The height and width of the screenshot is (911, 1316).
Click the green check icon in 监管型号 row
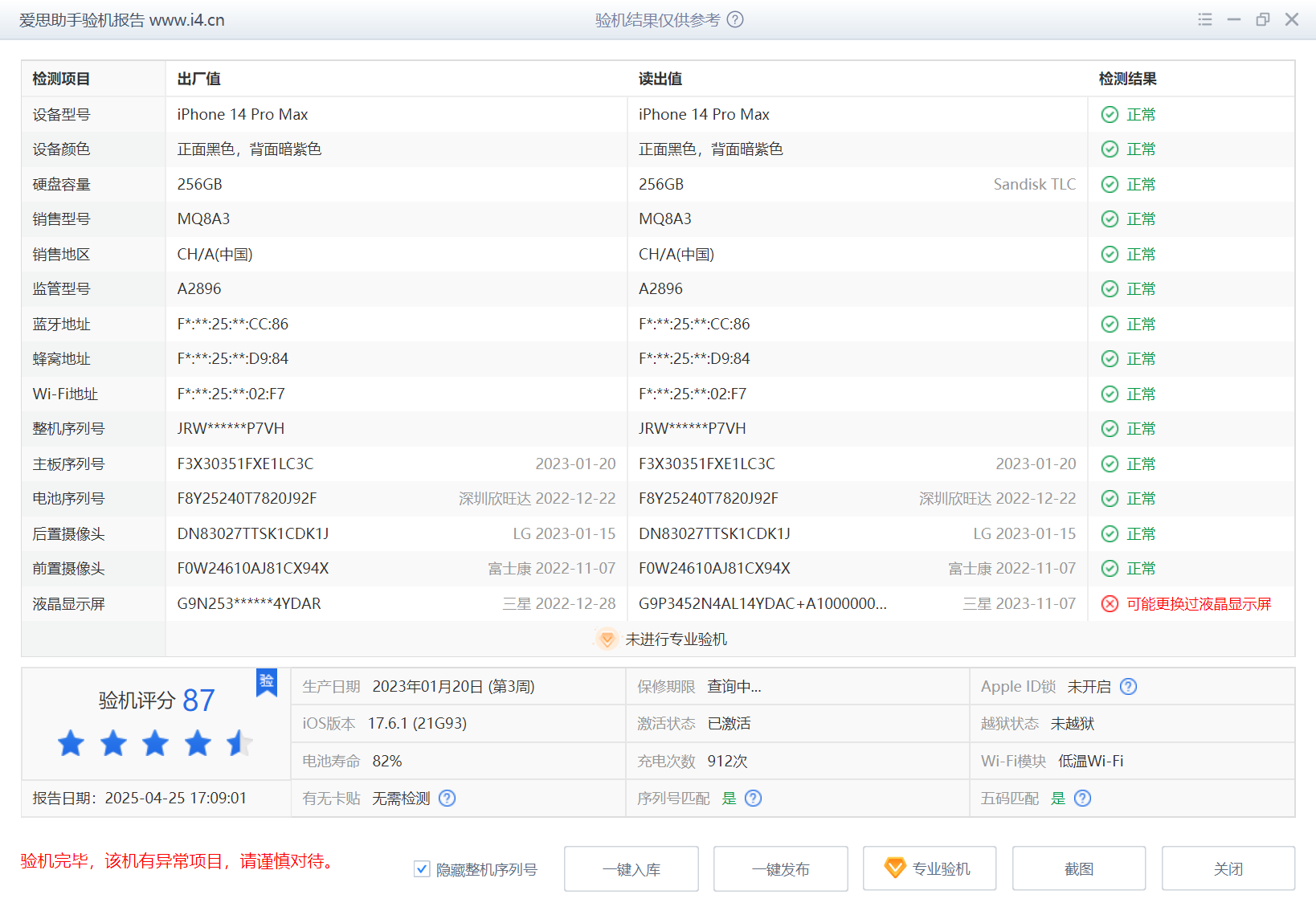point(1110,288)
